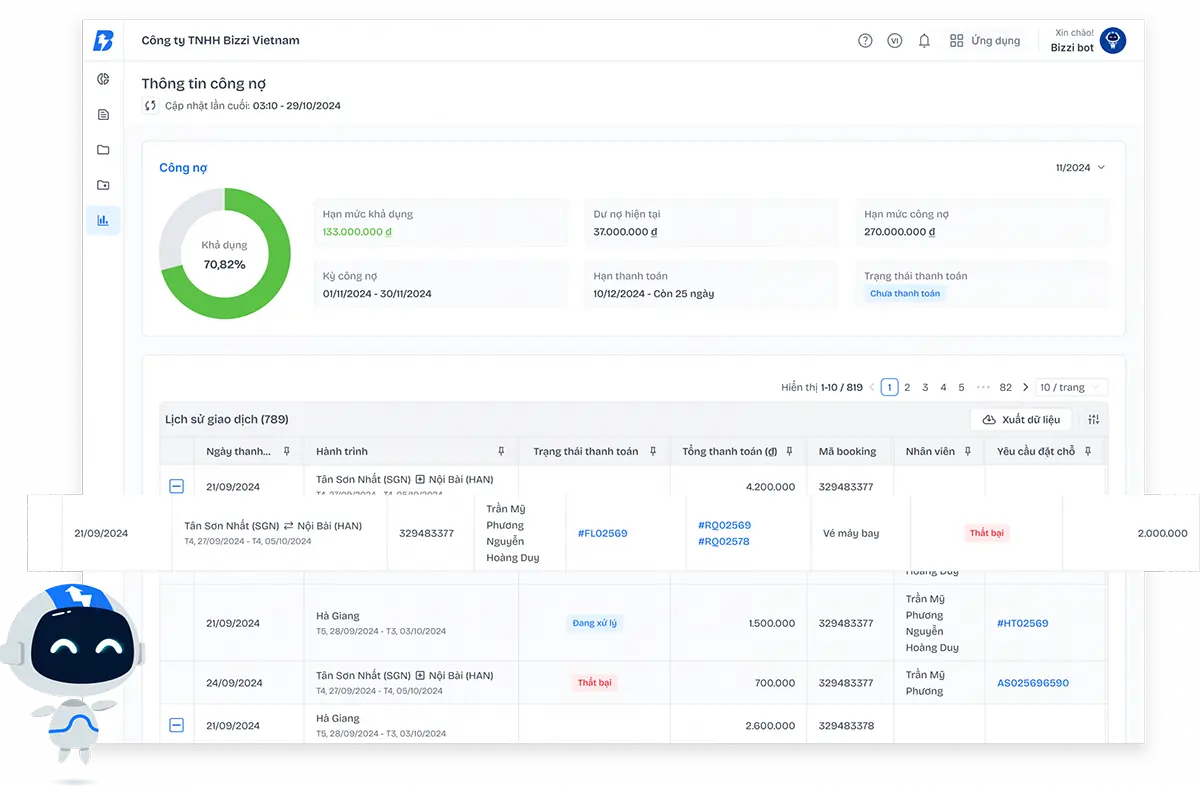Open the help question mark icon
The height and width of the screenshot is (787, 1200).
865,41
